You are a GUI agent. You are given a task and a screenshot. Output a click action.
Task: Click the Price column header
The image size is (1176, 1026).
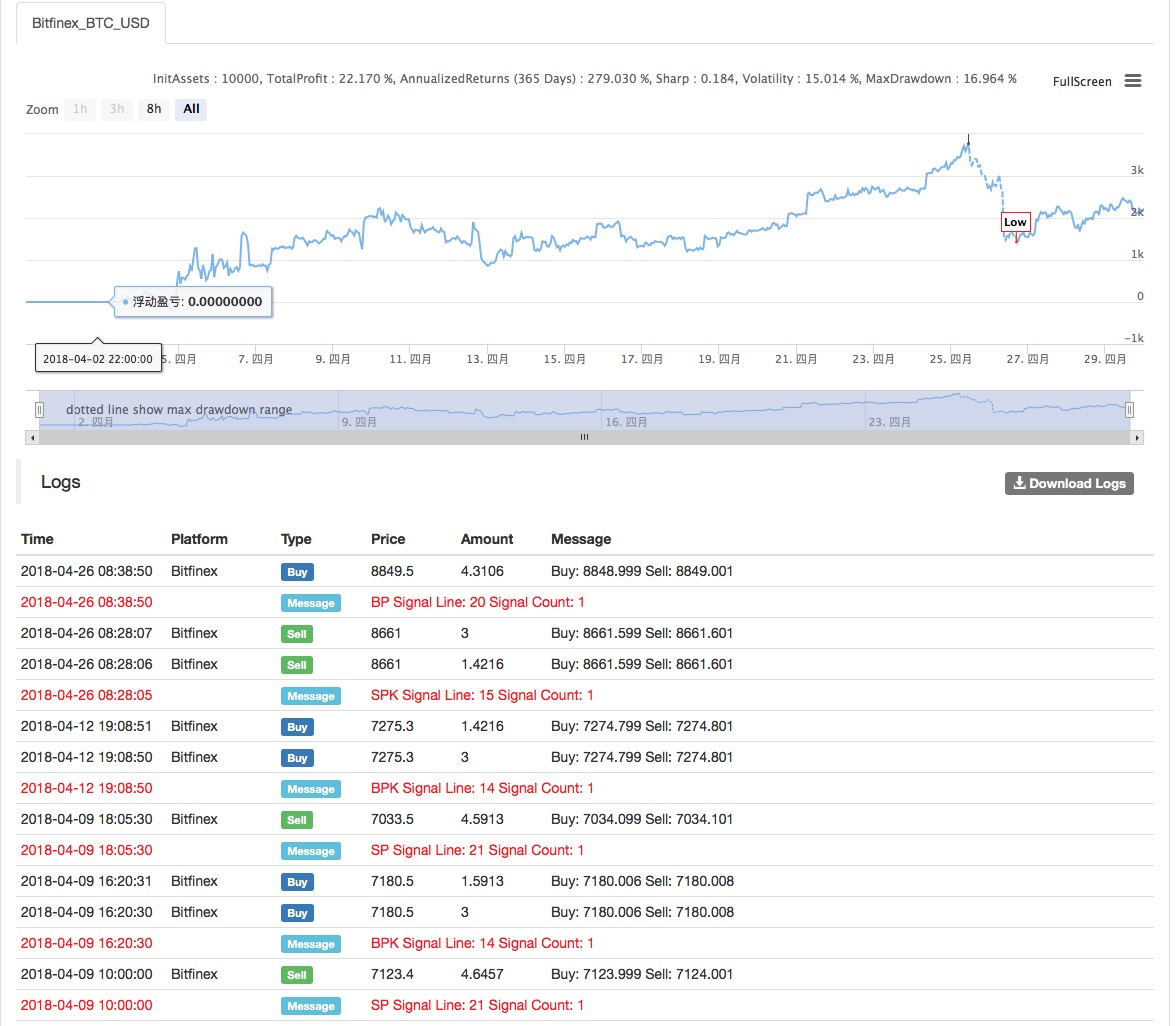pyautogui.click(x=388, y=539)
